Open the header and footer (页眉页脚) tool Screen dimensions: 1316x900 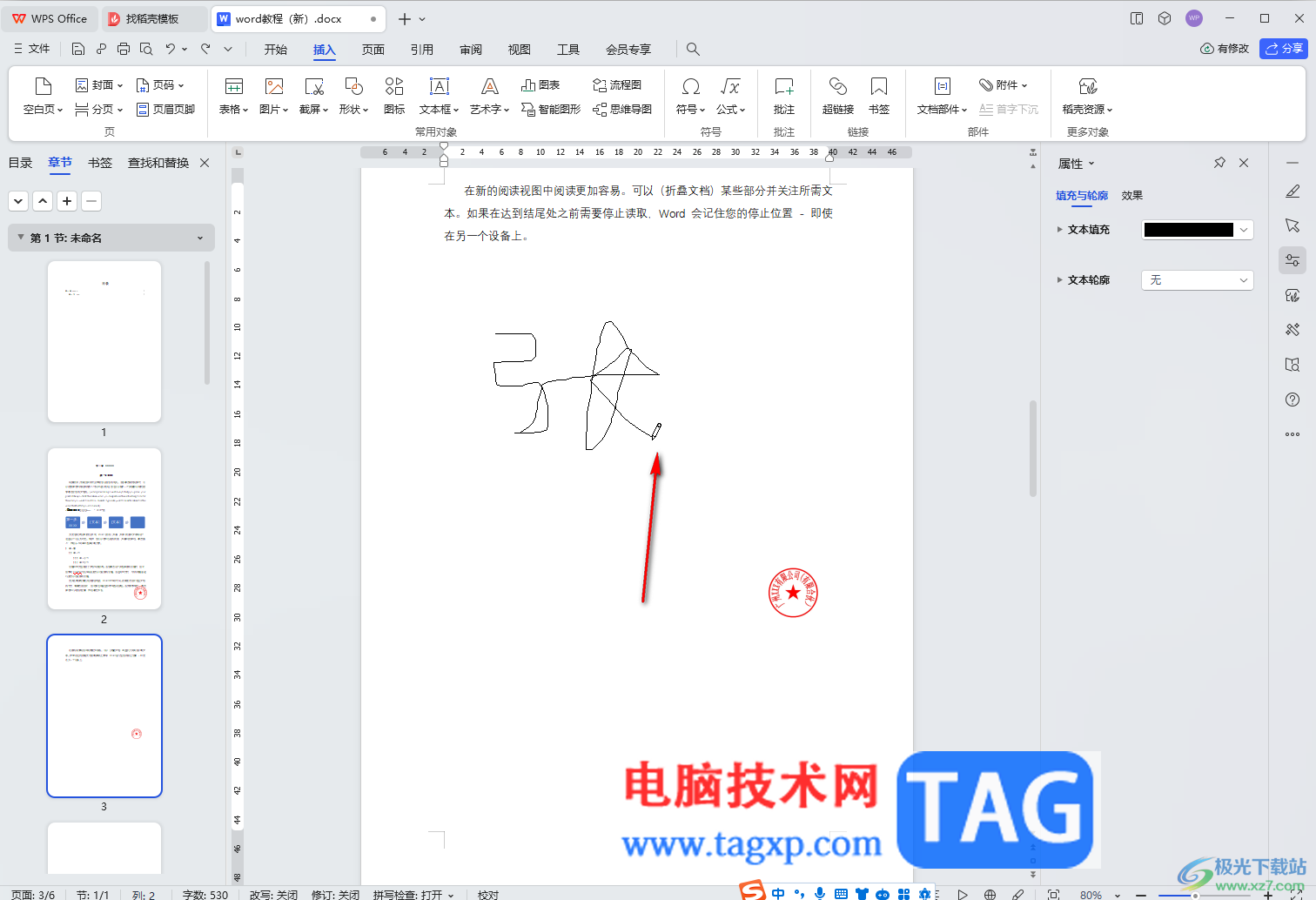coord(165,110)
